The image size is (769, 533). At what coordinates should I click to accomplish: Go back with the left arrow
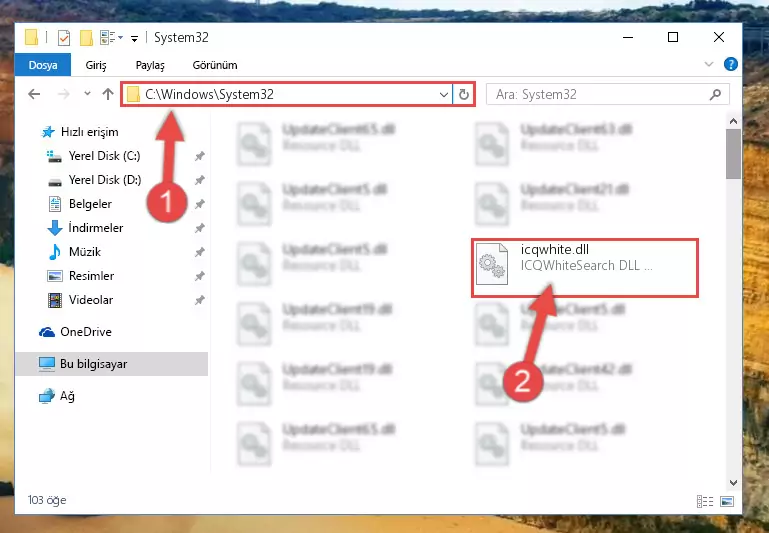pyautogui.click(x=34, y=94)
